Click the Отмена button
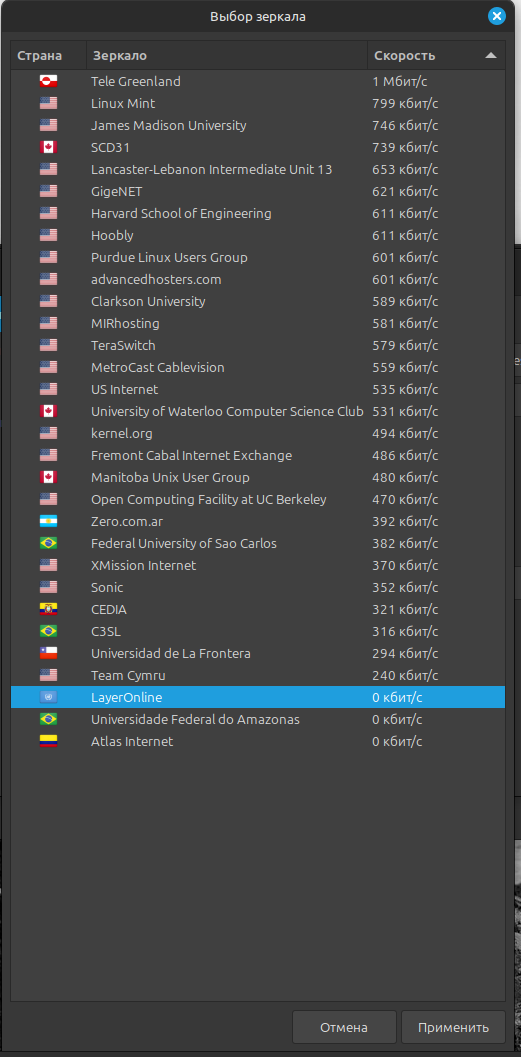521x1057 pixels. point(344,1027)
